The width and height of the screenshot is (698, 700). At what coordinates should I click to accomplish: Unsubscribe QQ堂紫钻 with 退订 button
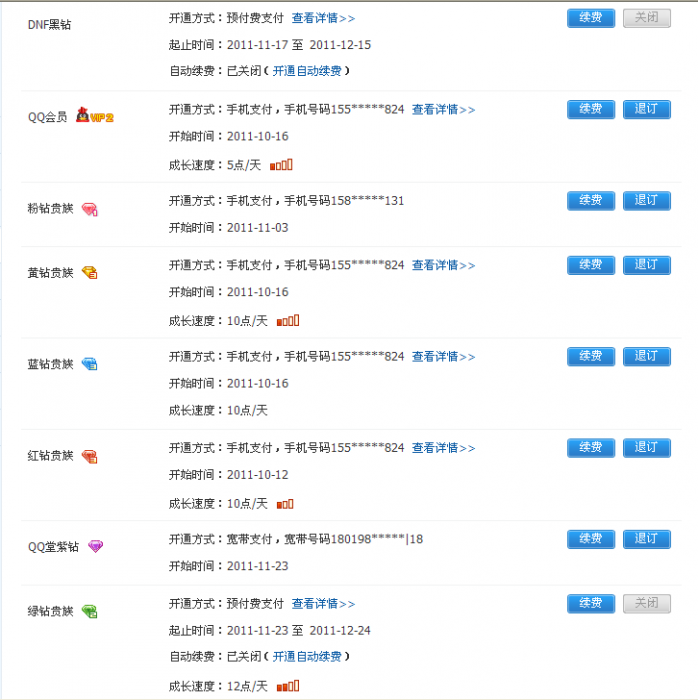tap(647, 539)
